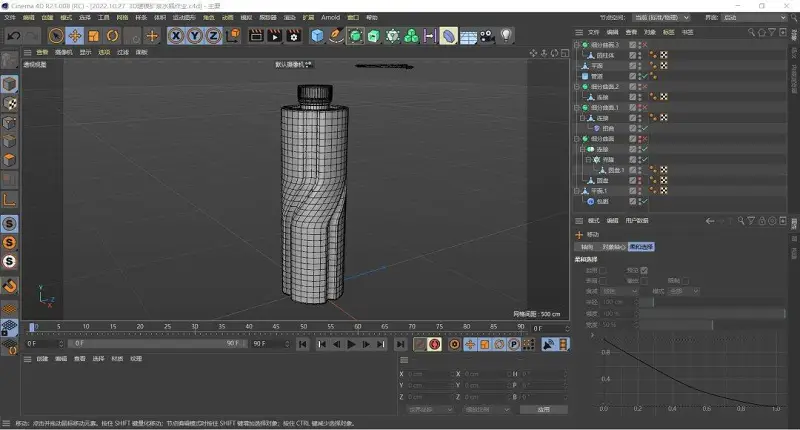Enable the 启用 soft selection checkbox
Viewport: 800px width, 430px height.
603,270
